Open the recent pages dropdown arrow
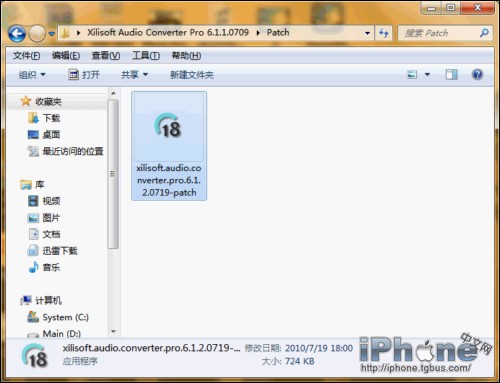The height and width of the screenshot is (383, 500). (x=52, y=34)
